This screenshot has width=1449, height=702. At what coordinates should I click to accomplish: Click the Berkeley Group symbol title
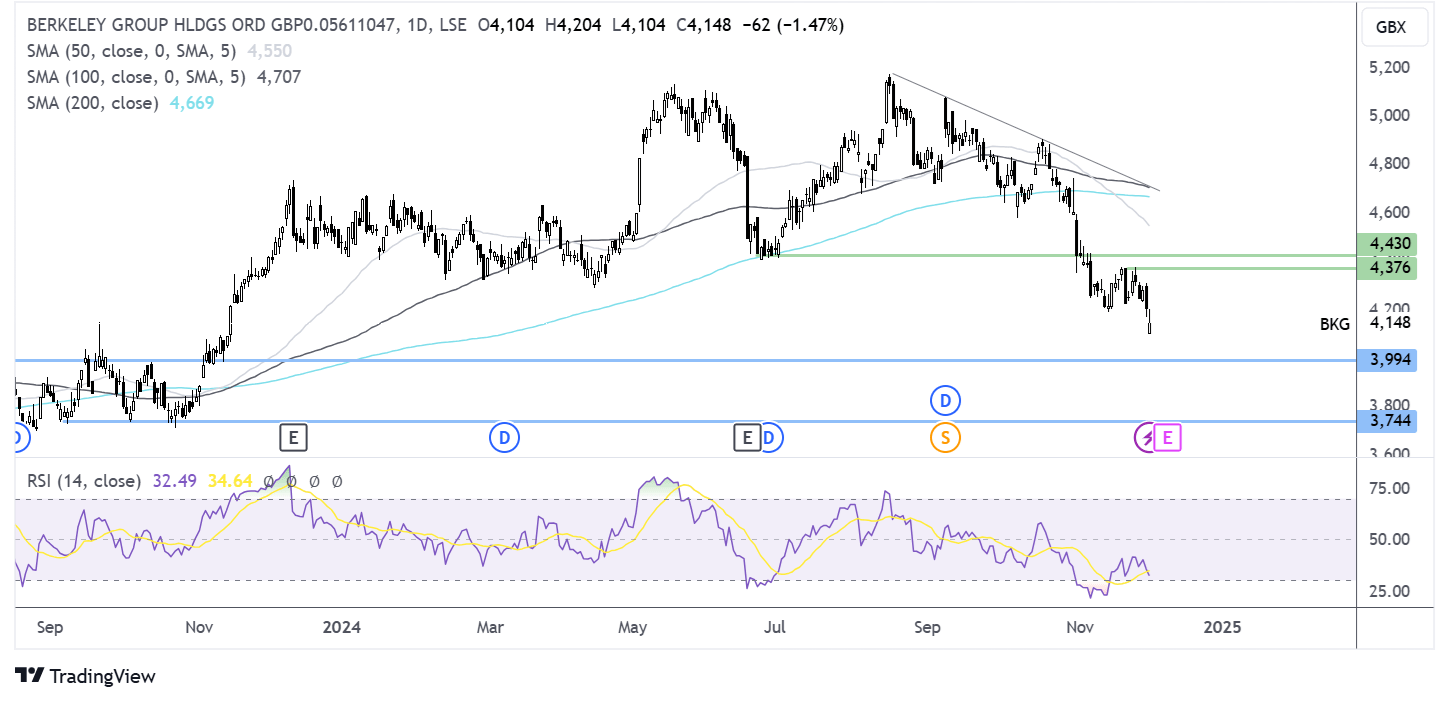point(212,25)
